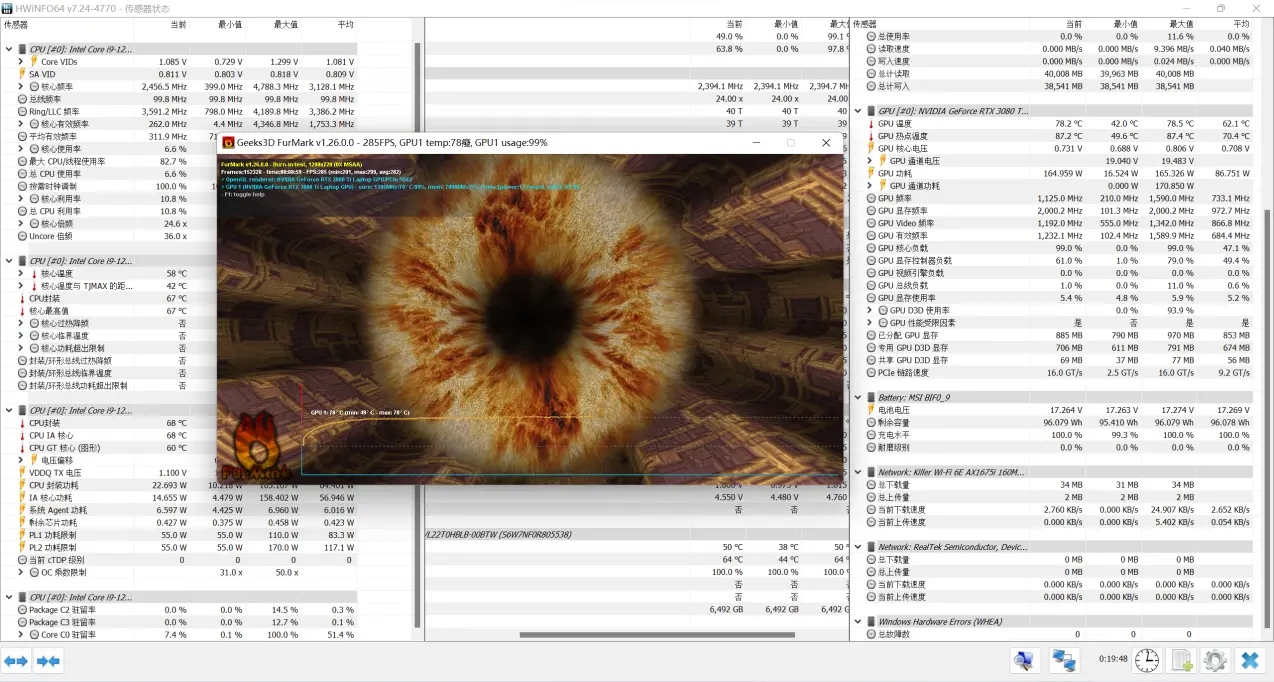
Task: Collapse the GPU [#0] NVIDIA GeForce section
Action: [x=858, y=111]
